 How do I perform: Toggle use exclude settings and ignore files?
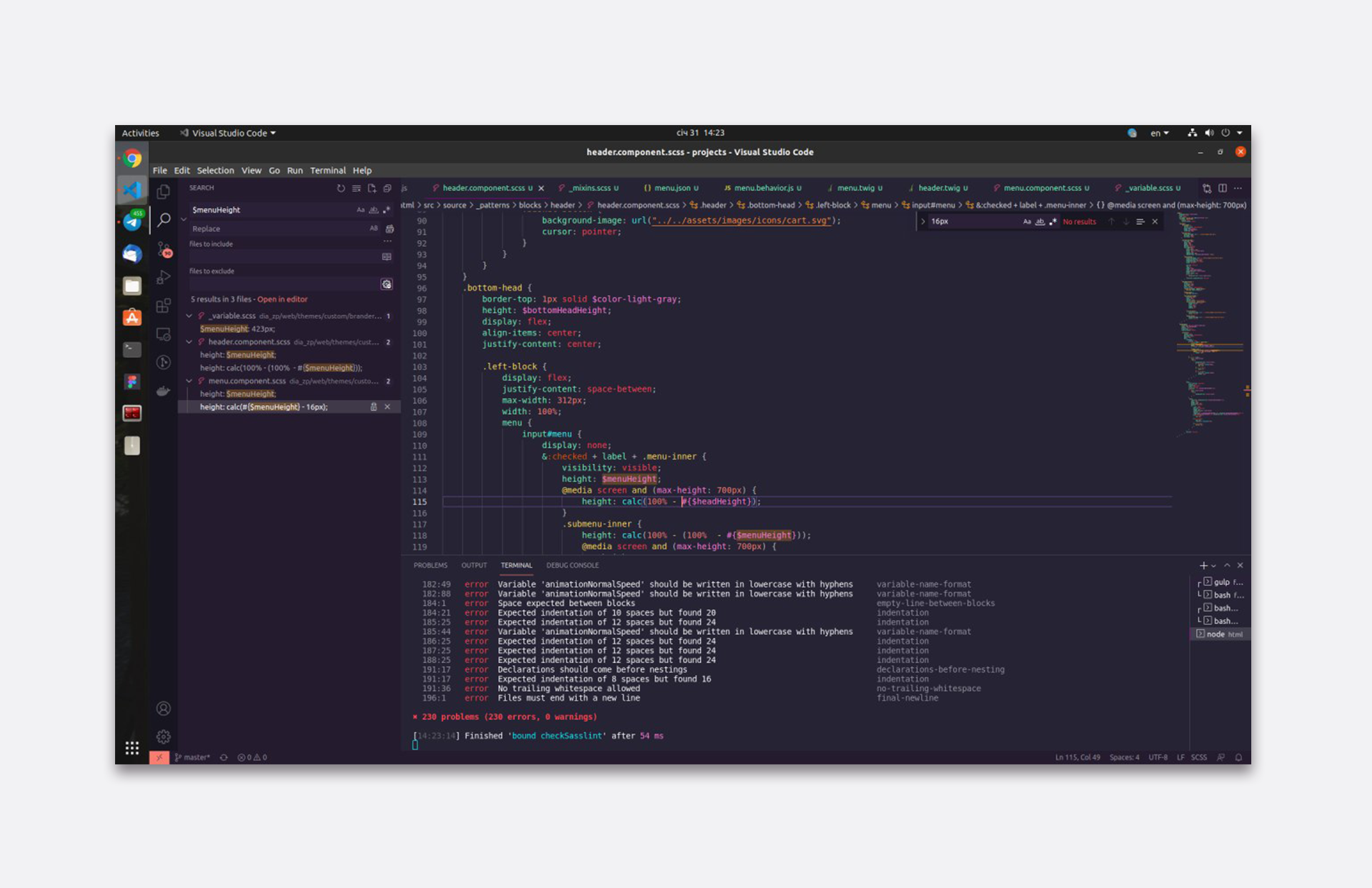point(387,284)
